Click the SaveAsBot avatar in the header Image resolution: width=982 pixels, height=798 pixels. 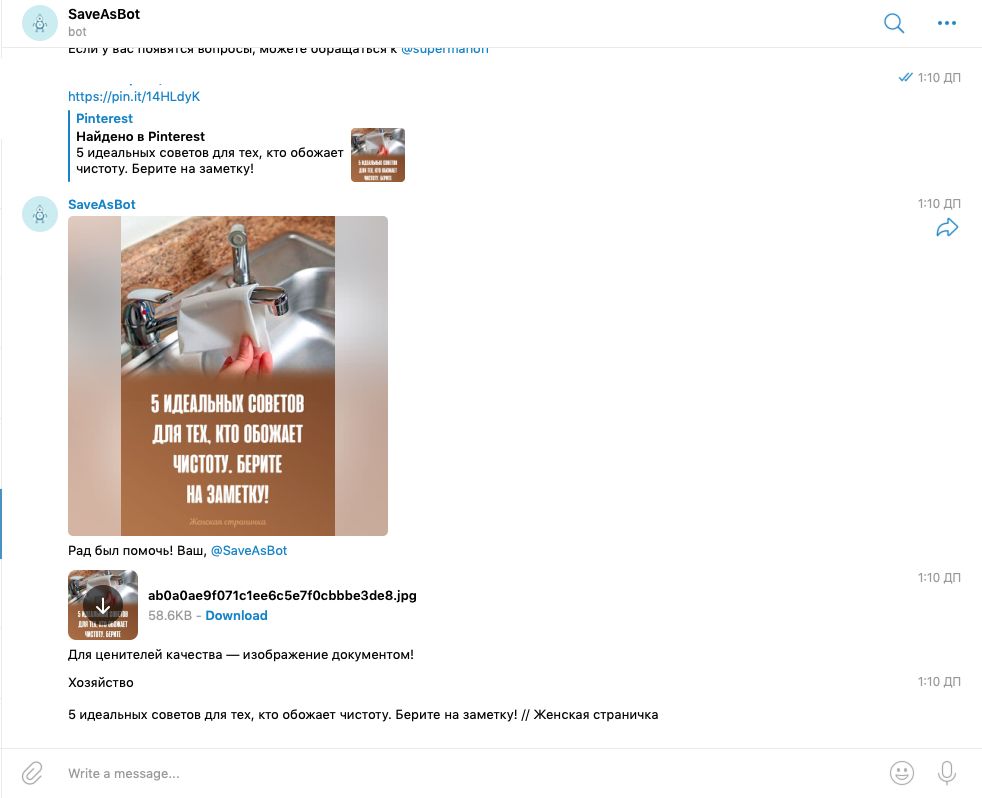40,23
